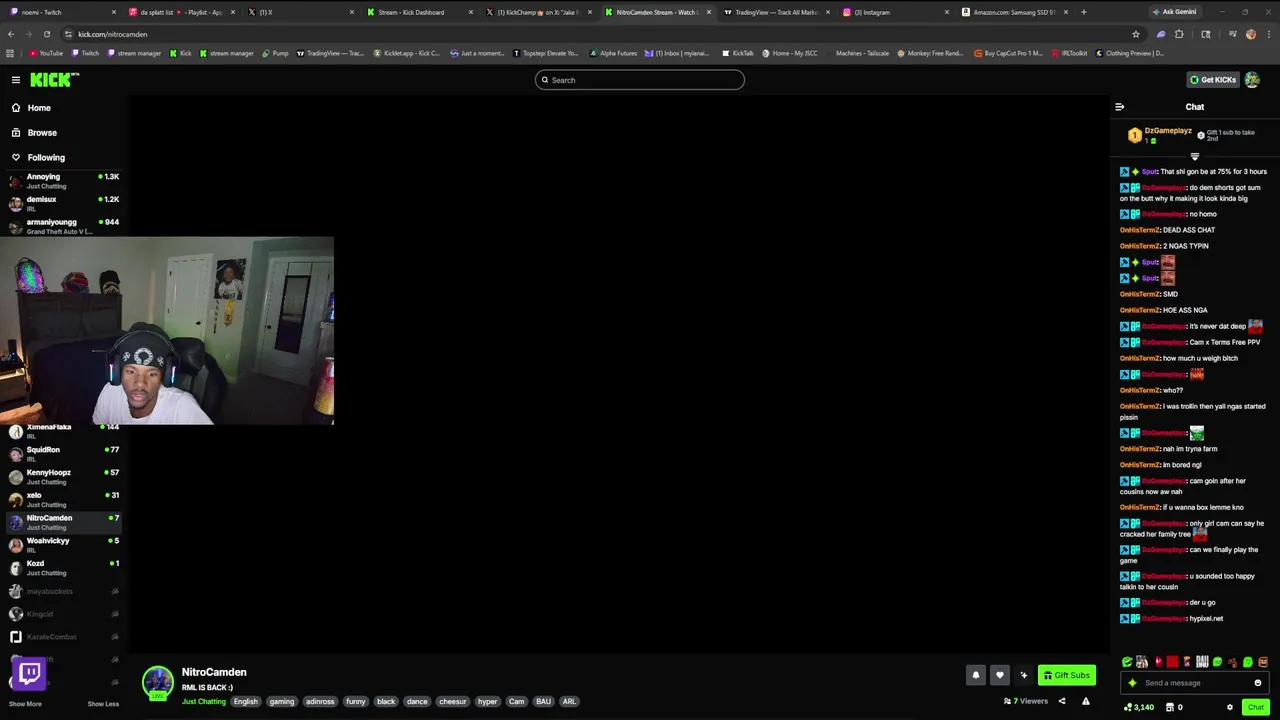The height and width of the screenshot is (720, 1280).
Task: Open xelo channel in sidebar
Action: 64,500
